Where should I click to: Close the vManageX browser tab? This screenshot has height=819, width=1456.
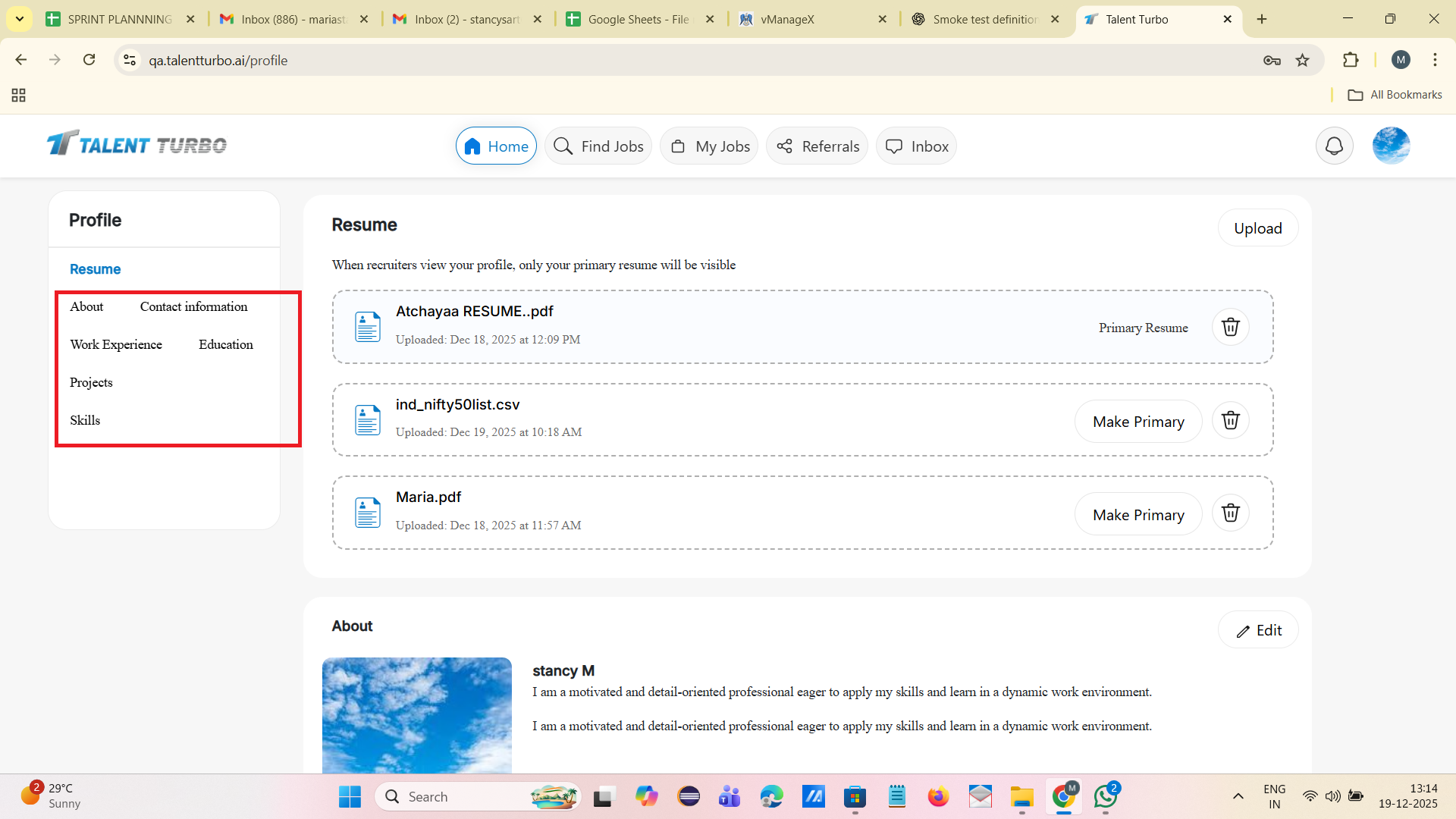tap(882, 19)
